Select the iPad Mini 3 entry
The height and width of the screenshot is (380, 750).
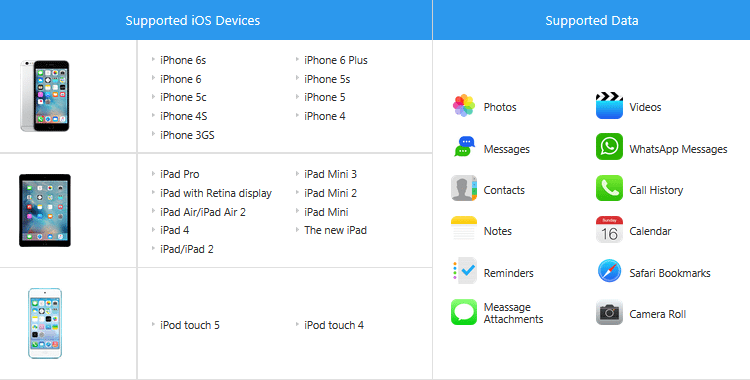click(331, 174)
